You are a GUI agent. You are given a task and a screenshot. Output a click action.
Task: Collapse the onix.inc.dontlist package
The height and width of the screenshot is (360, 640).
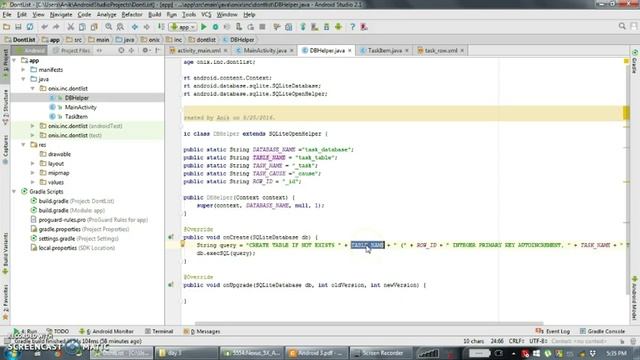pos(33,89)
